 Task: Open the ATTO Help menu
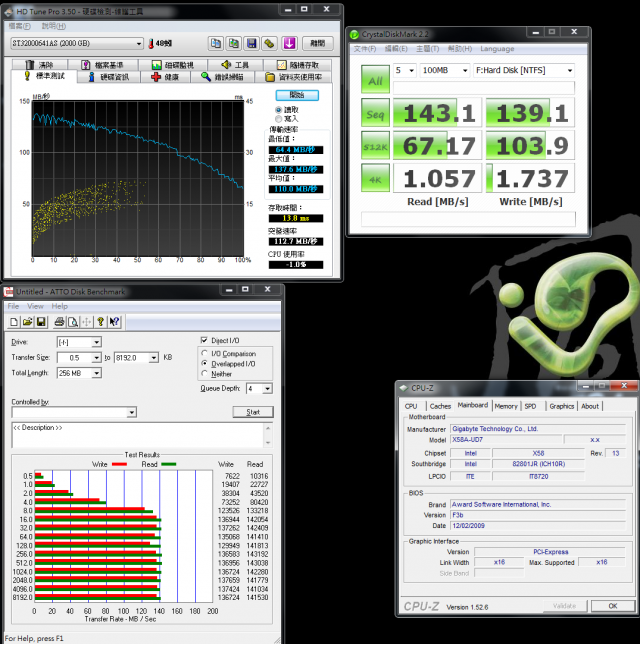[x=60, y=306]
